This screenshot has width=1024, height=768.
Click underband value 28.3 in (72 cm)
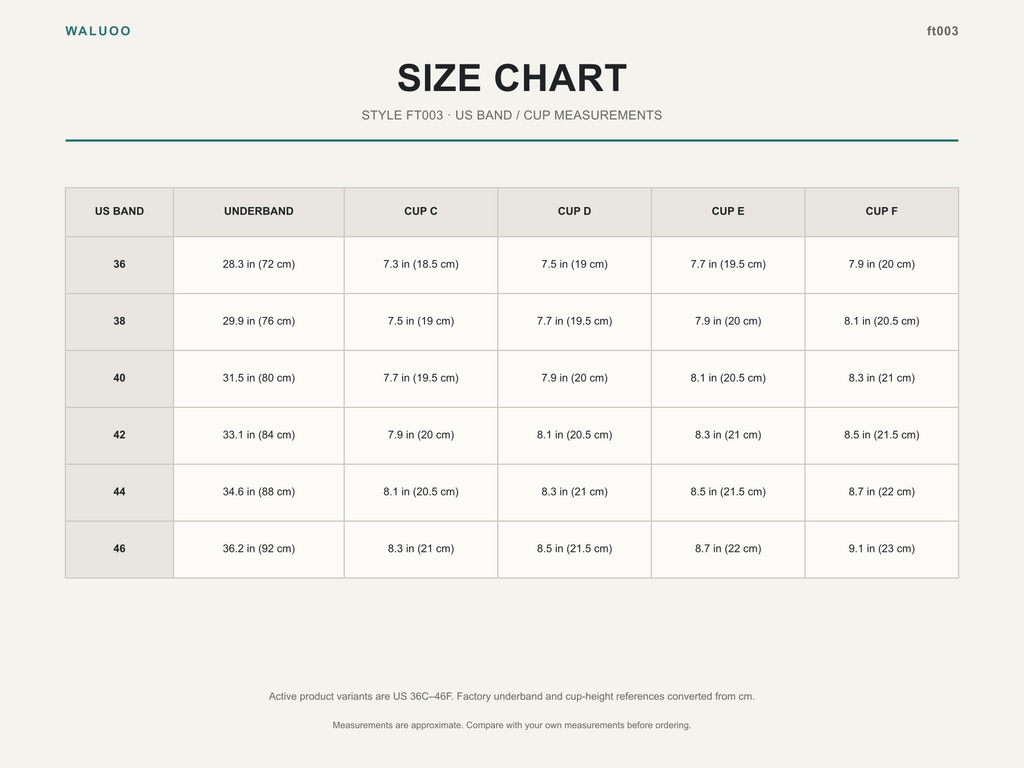pyautogui.click(x=259, y=264)
